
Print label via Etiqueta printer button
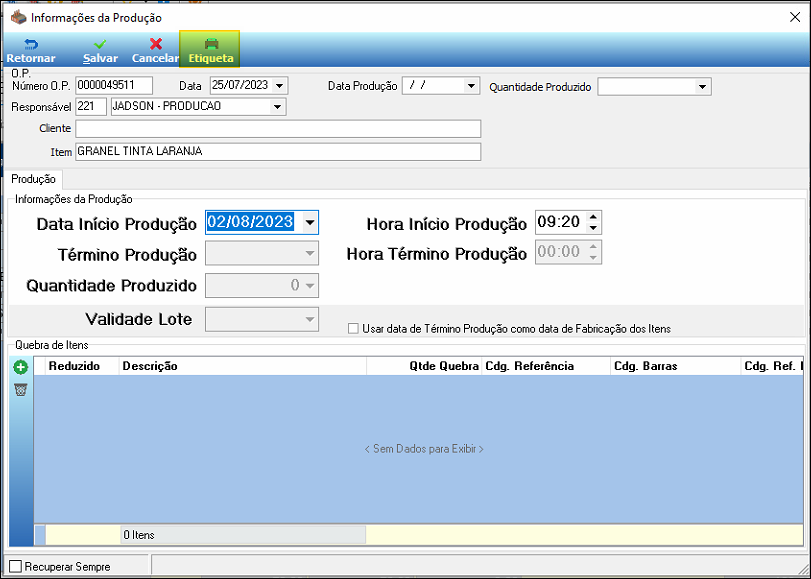click(209, 50)
